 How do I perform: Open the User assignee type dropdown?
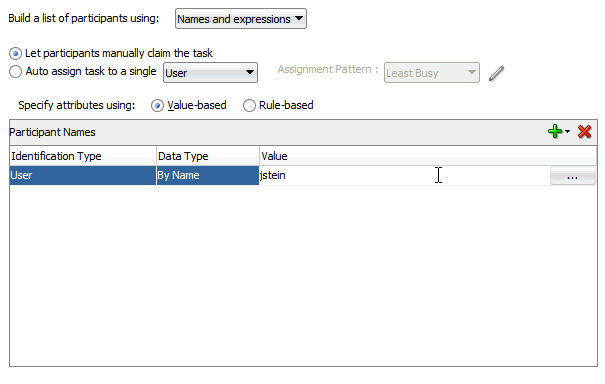point(210,73)
